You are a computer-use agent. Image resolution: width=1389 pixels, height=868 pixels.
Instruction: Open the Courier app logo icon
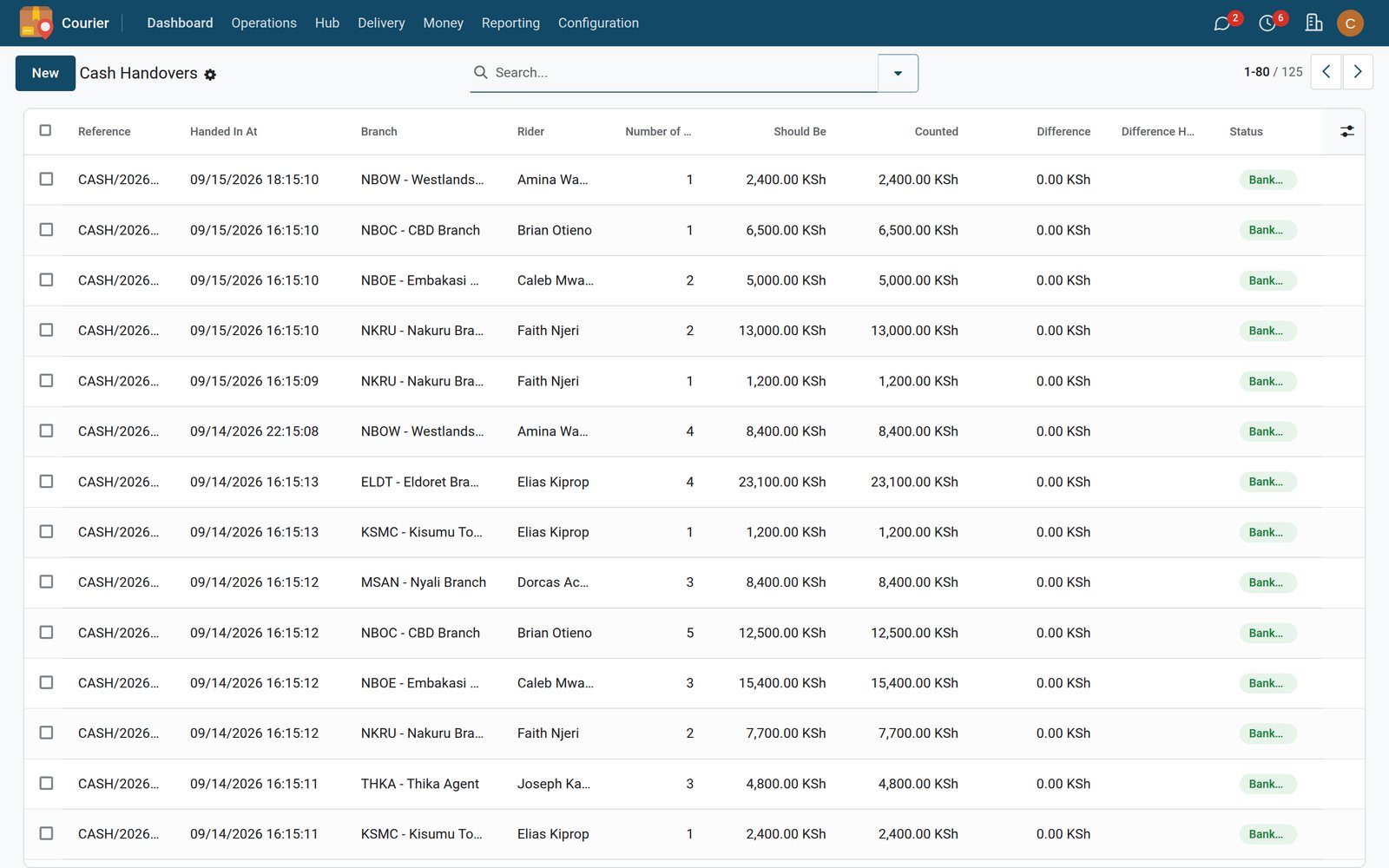coord(36,23)
